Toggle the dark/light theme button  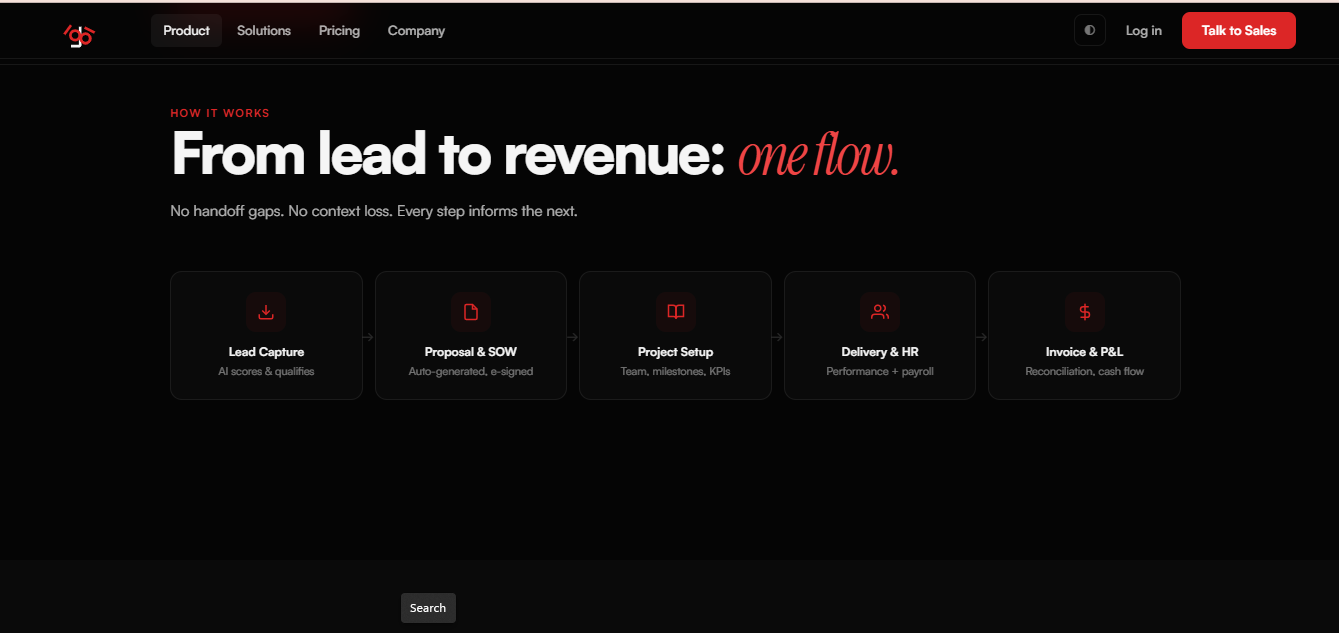tap(1089, 30)
